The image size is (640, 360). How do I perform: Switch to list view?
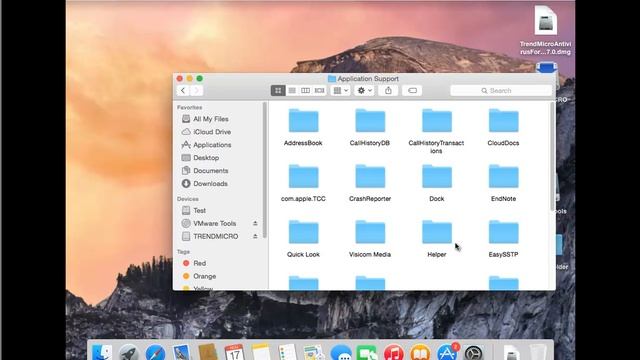(292, 91)
